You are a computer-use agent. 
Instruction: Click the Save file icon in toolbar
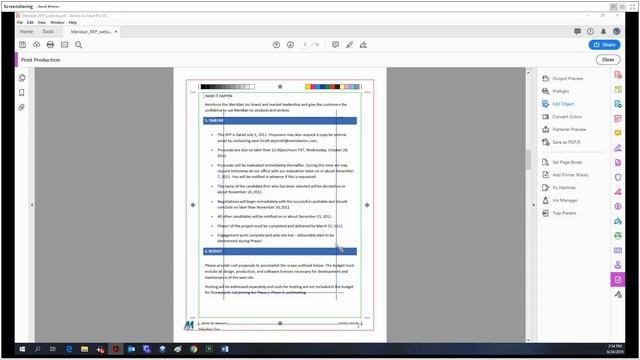[22, 45]
